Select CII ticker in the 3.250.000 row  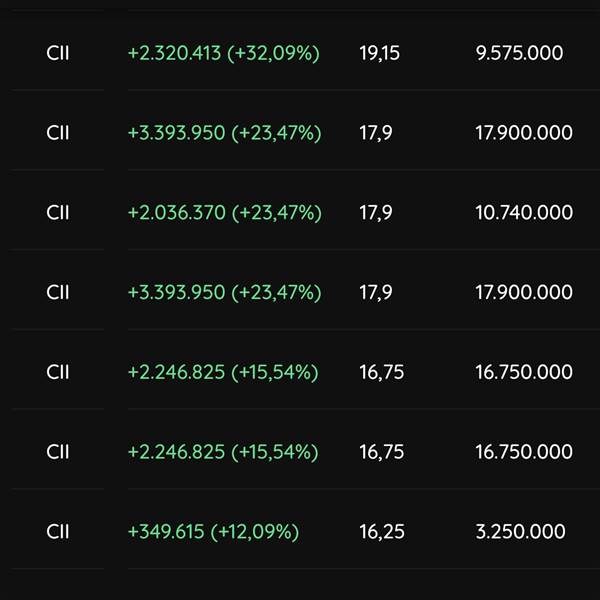[58, 532]
